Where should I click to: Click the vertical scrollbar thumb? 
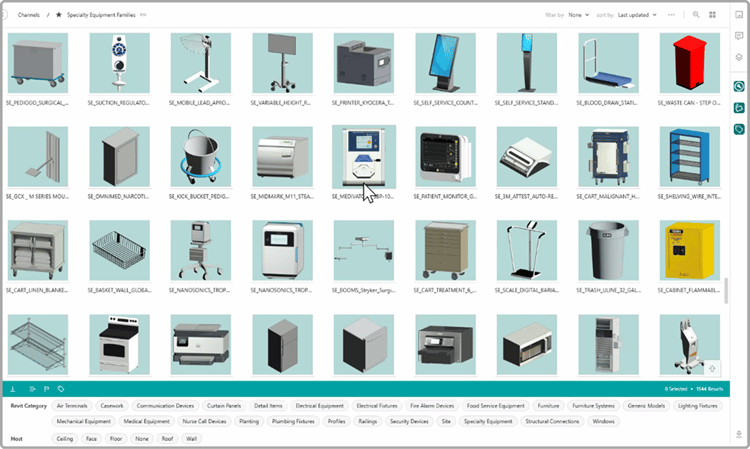(726, 290)
